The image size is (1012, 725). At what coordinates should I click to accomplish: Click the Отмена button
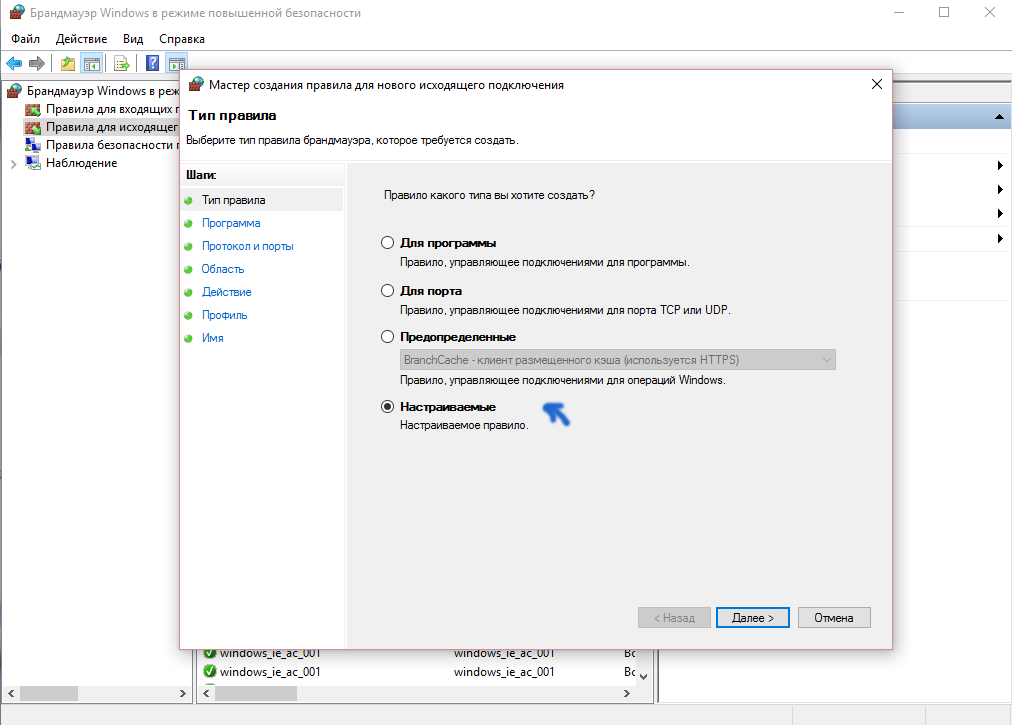click(834, 617)
